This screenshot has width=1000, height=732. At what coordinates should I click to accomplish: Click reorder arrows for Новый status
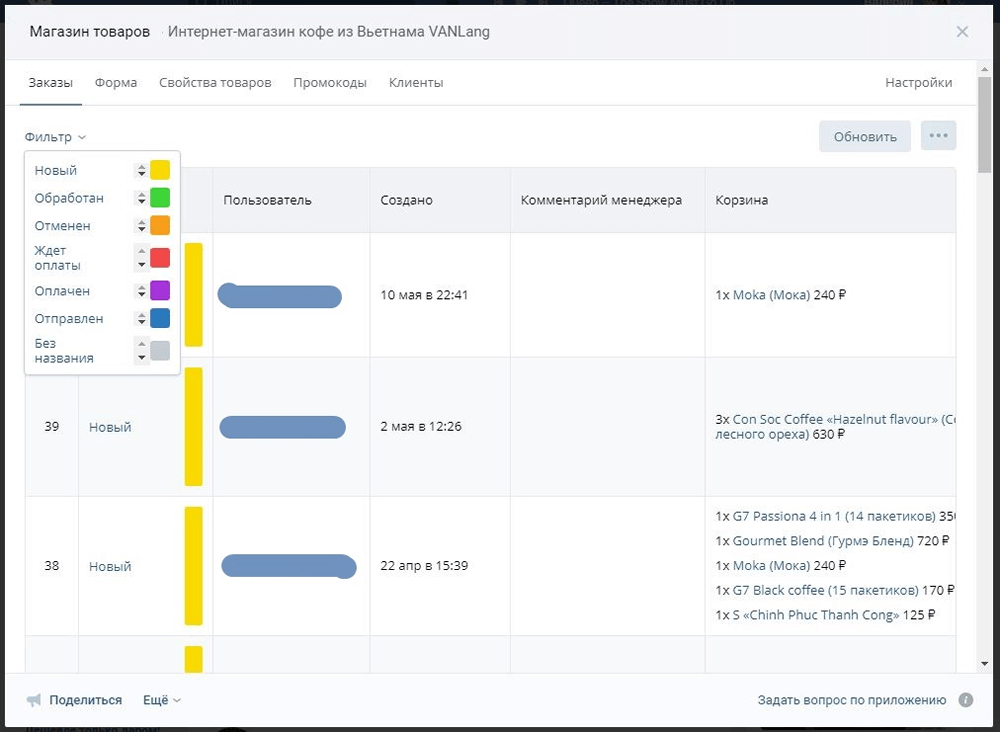click(142, 170)
